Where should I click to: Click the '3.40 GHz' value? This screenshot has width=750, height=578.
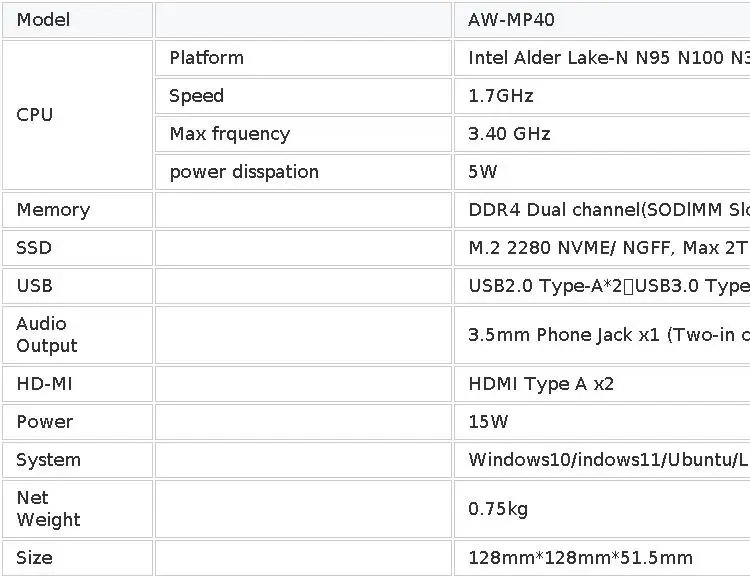(x=509, y=134)
